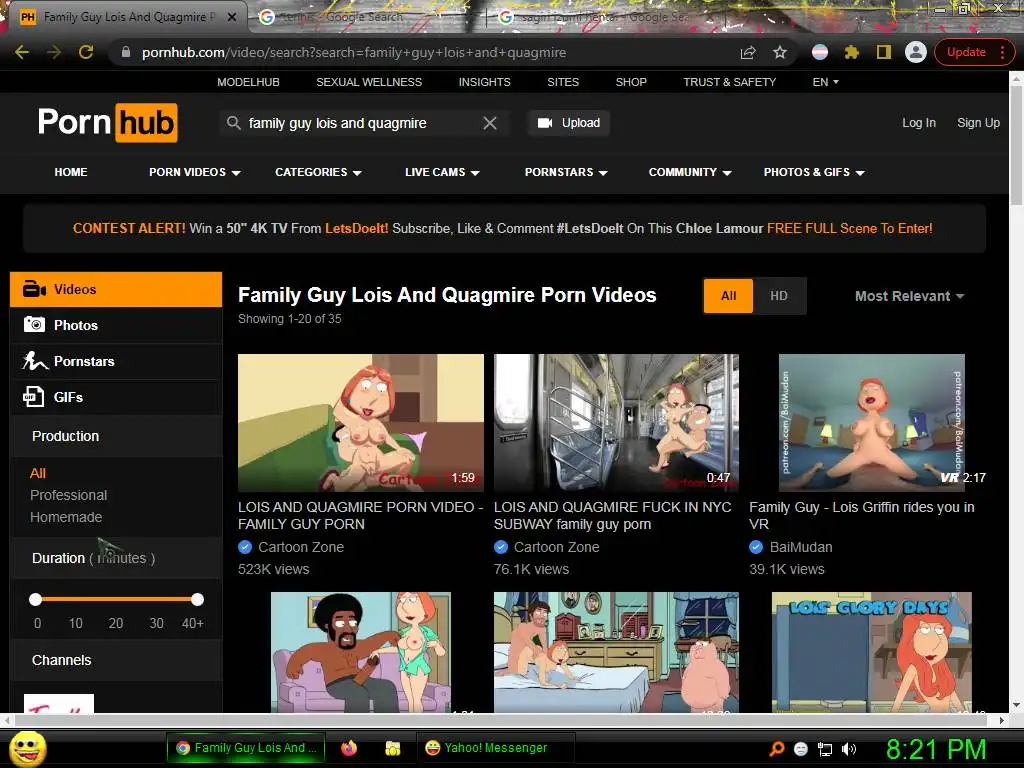Filter Production by Professional

click(69, 495)
